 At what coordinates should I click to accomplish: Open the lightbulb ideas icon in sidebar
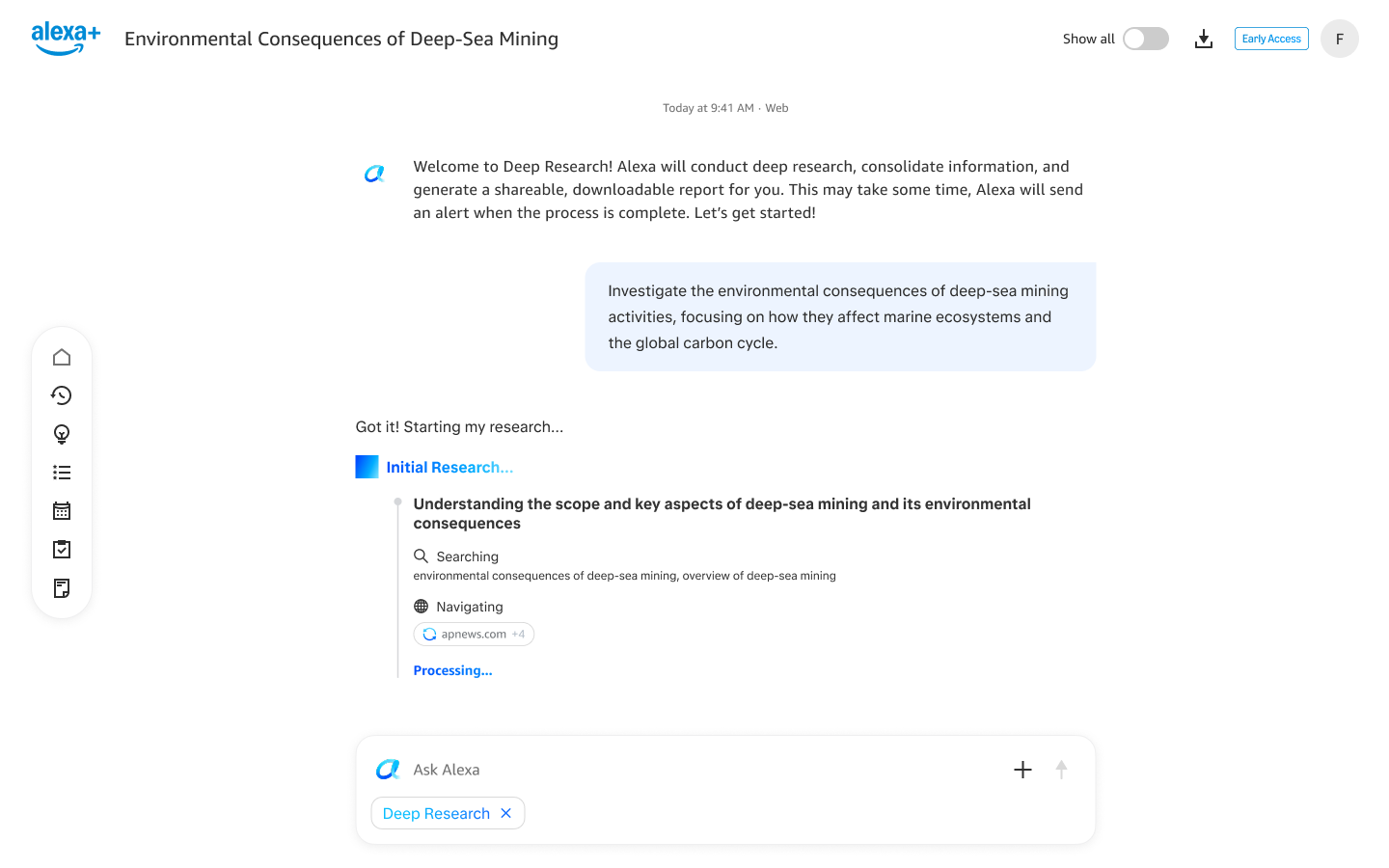62,434
